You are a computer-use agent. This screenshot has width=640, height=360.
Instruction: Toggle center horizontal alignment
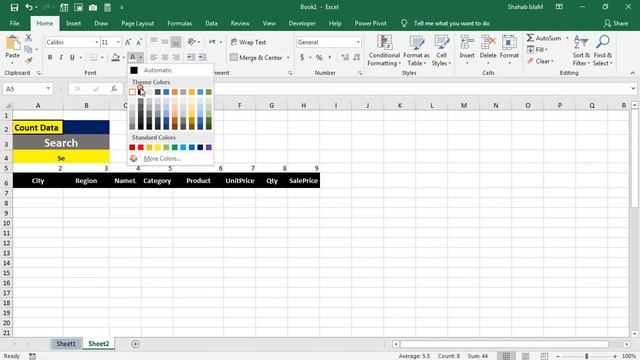(165, 58)
